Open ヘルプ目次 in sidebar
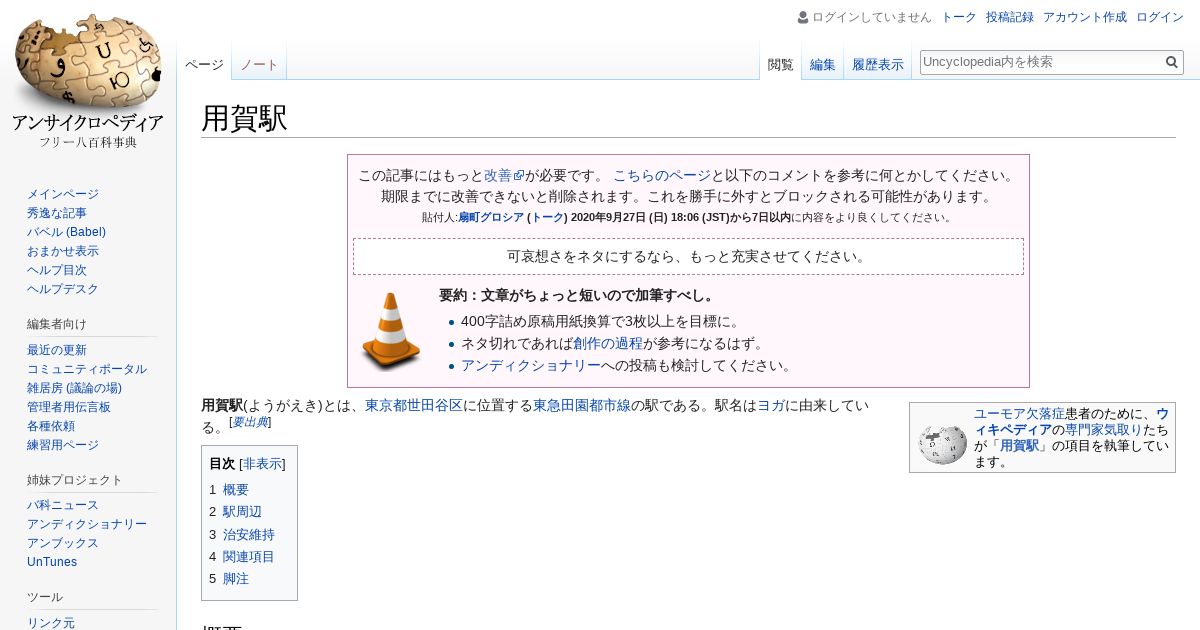The image size is (1200, 630). click(57, 270)
